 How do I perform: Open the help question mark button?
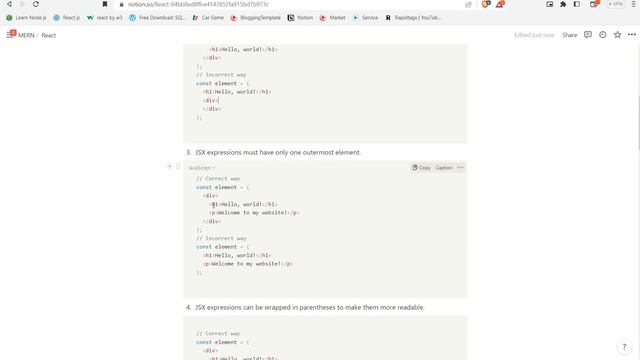tap(624, 347)
